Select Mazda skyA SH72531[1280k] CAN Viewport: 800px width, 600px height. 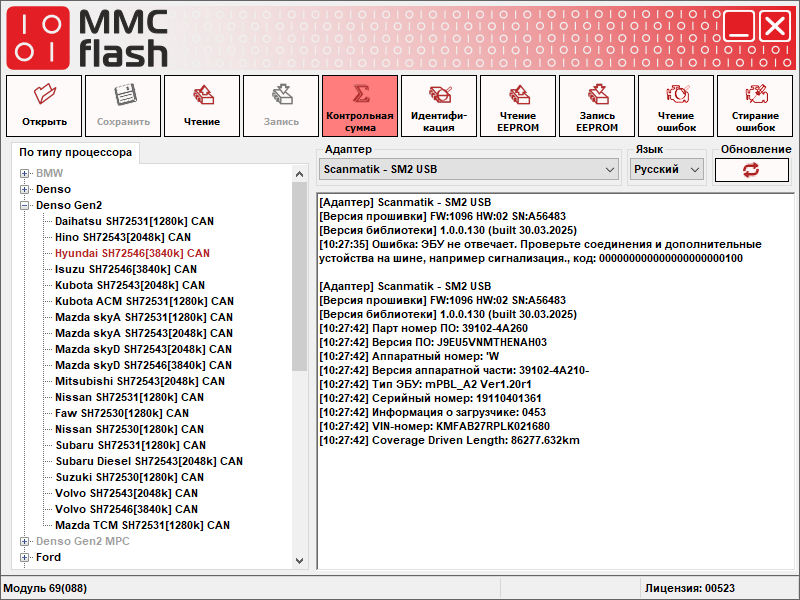click(144, 317)
